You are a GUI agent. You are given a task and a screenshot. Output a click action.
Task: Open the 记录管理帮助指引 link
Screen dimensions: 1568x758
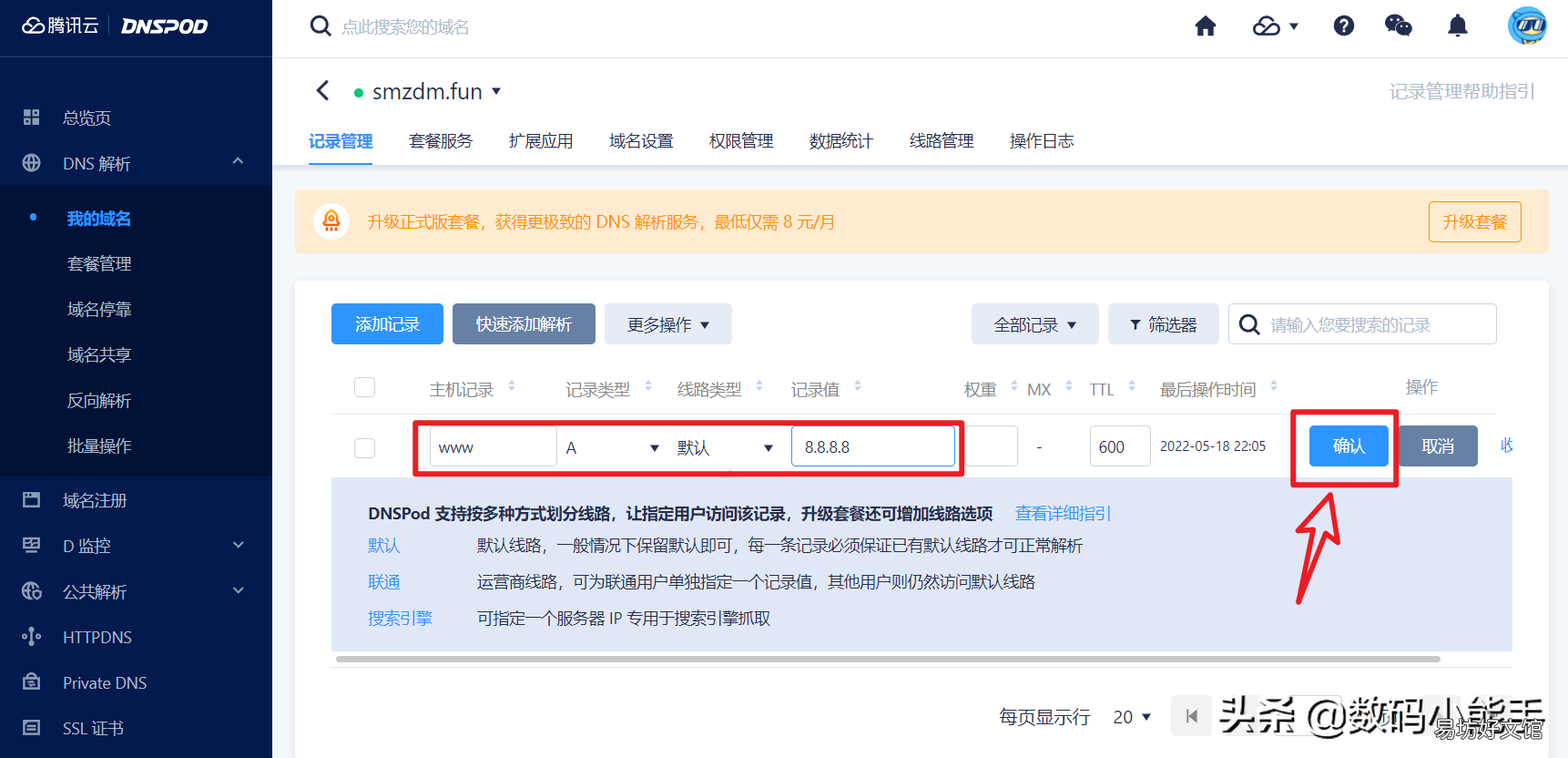1461,91
